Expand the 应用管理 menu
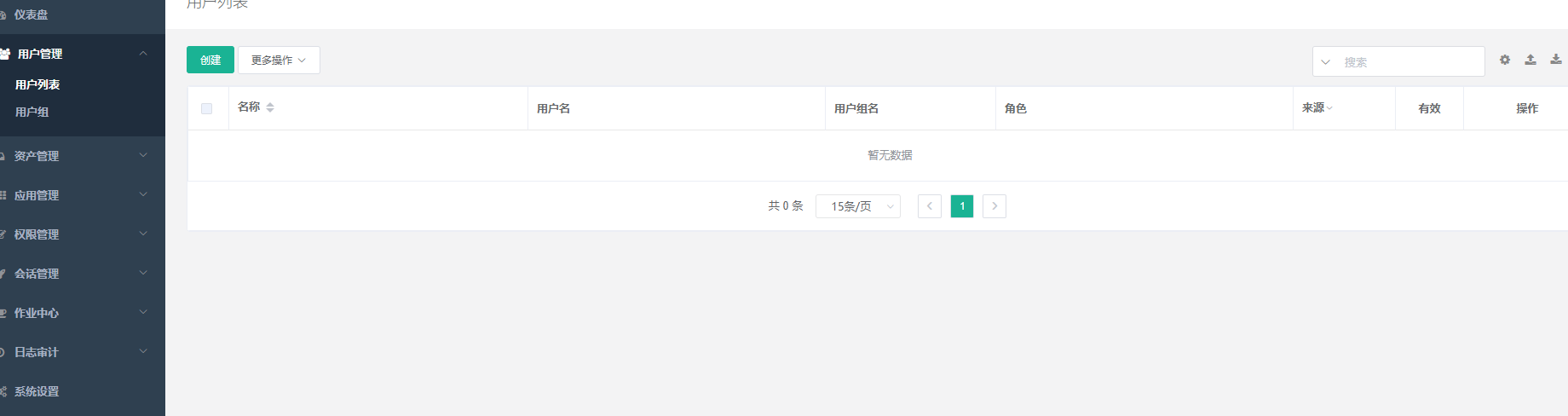Image resolution: width=1568 pixels, height=416 pixels. click(143, 194)
